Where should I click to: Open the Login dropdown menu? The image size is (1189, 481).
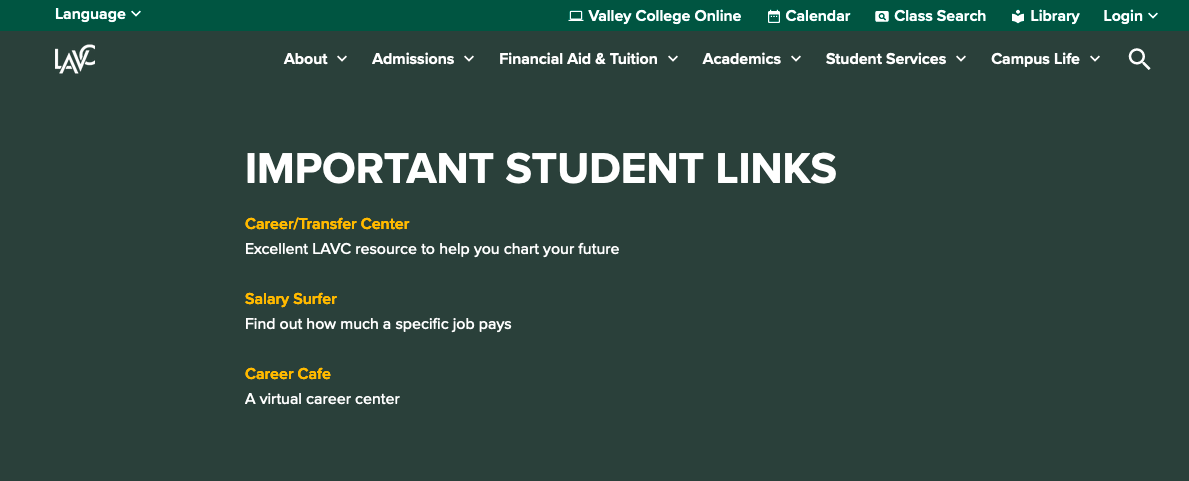point(1130,16)
